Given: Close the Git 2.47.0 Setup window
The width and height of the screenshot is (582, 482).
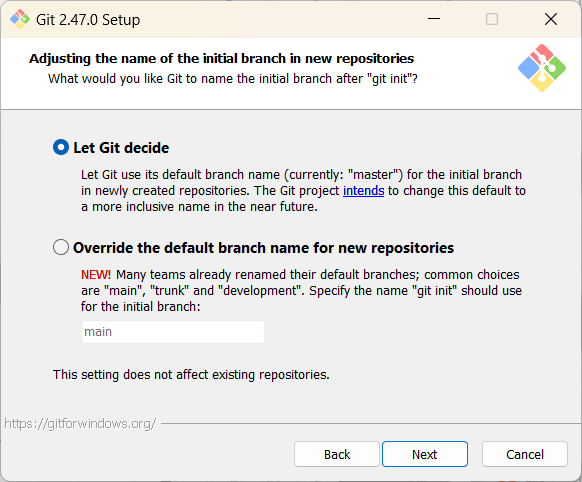Looking at the screenshot, I should click(x=551, y=19).
